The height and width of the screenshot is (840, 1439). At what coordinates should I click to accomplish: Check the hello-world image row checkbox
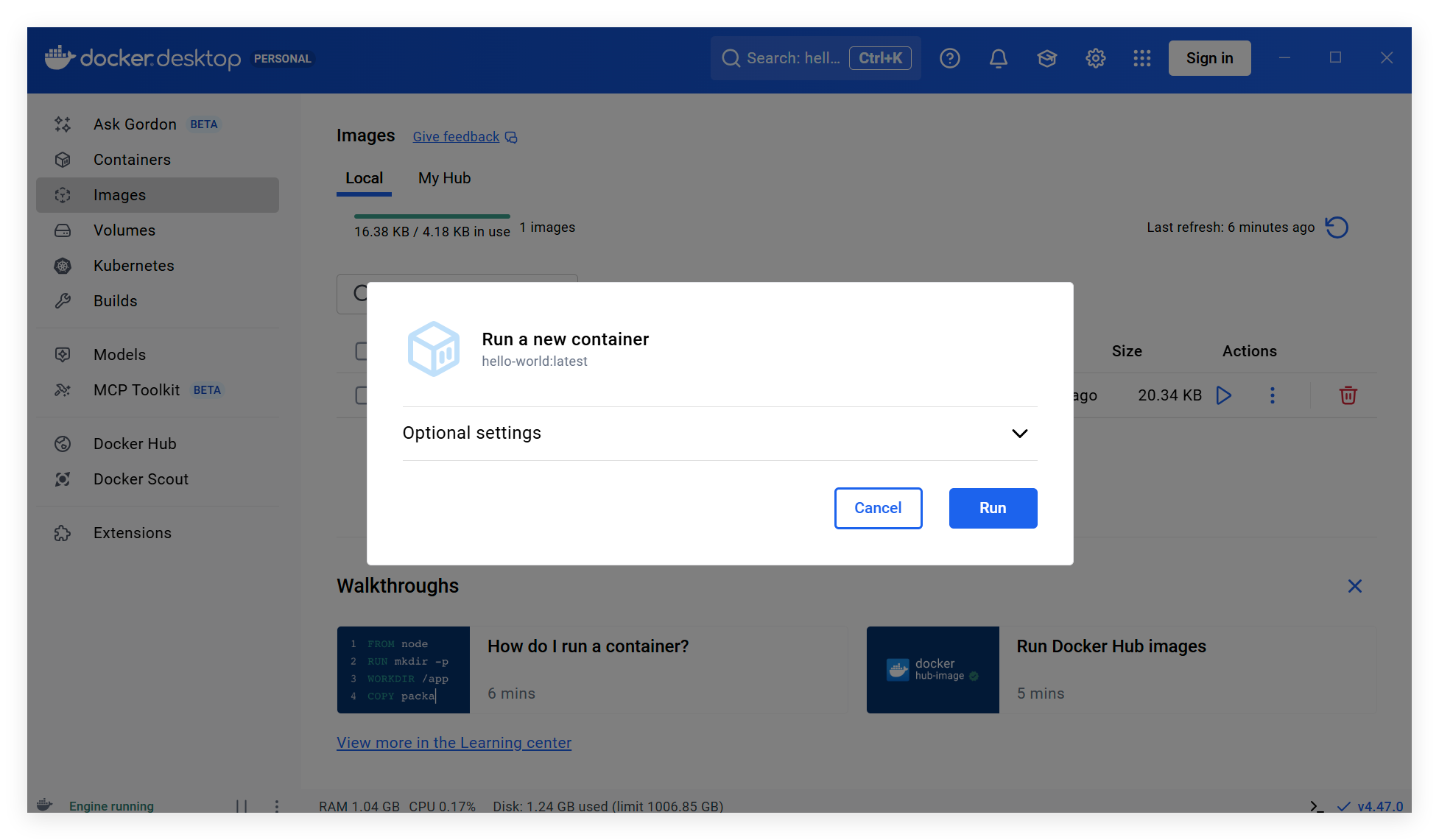[x=361, y=395]
